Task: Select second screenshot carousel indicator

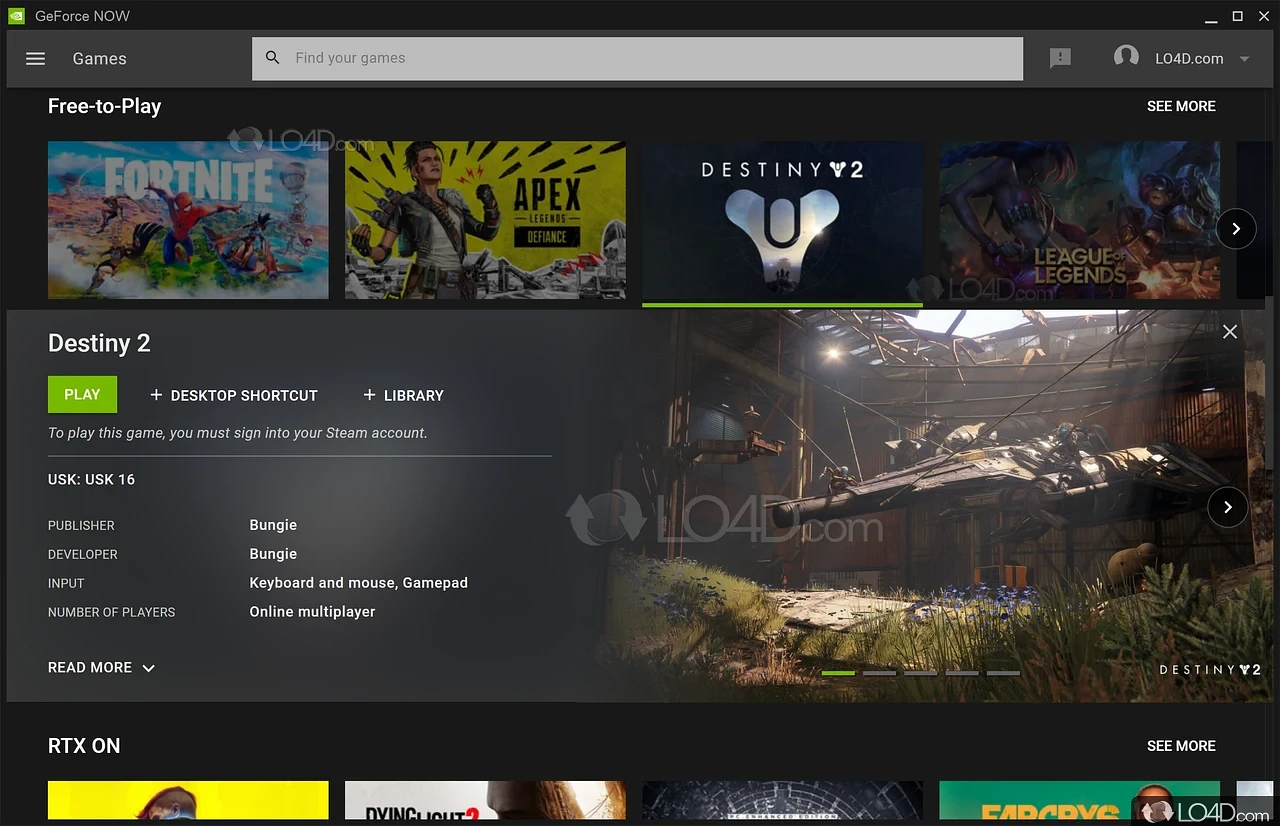Action: click(880, 673)
